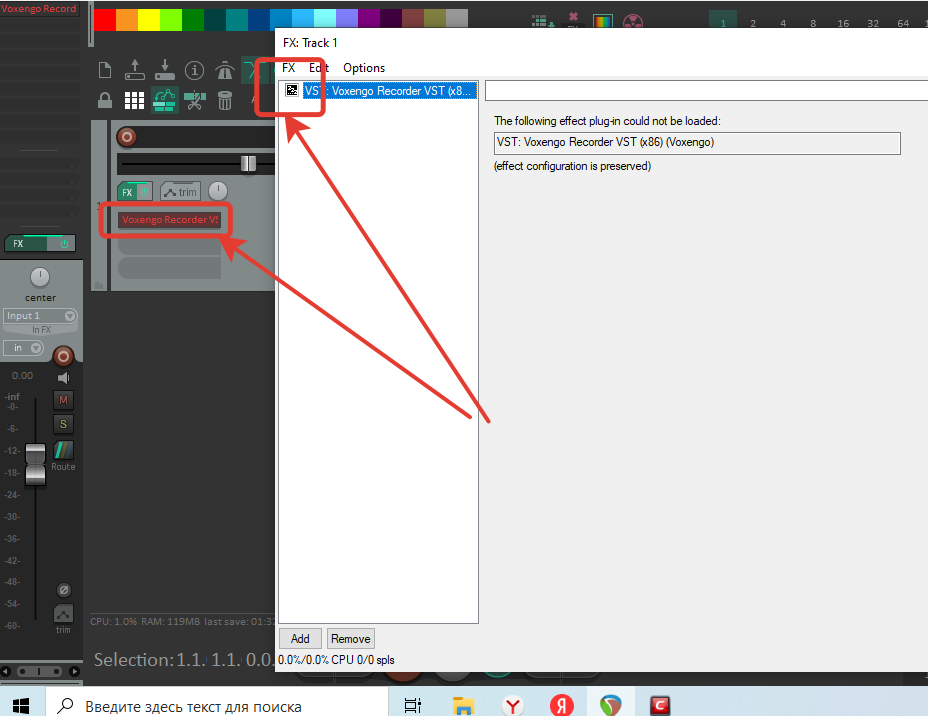Toggle the grid lines icon
Image resolution: width=928 pixels, height=716 pixels.
tap(134, 101)
